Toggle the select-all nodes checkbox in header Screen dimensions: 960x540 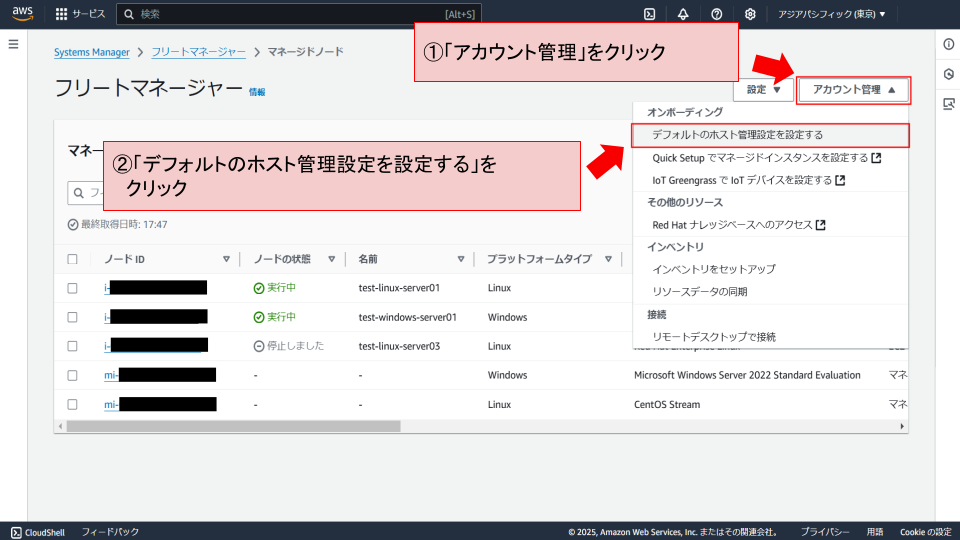pos(72,259)
